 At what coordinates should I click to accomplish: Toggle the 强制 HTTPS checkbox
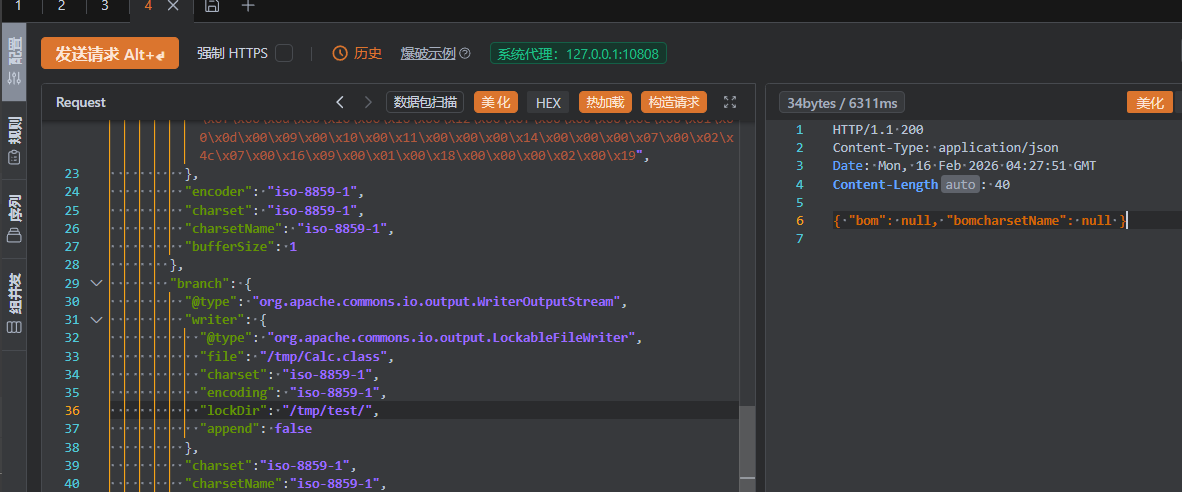284,53
